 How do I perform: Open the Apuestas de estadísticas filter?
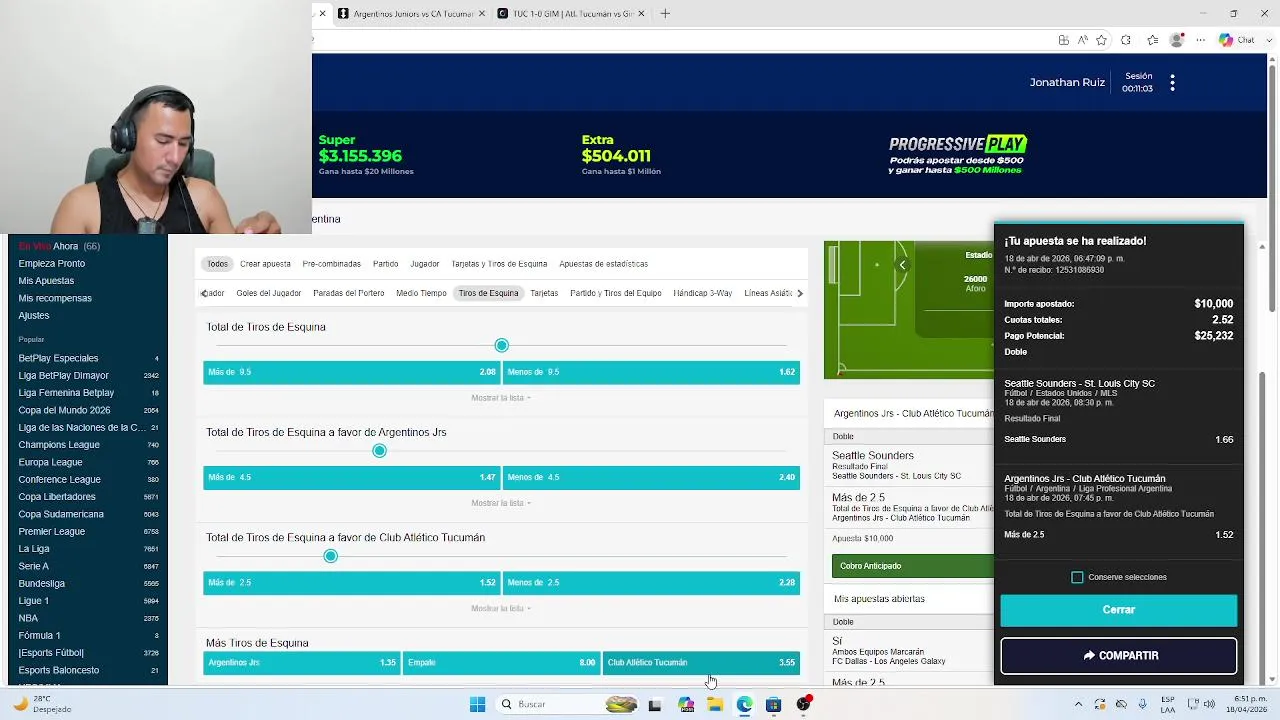pos(603,264)
